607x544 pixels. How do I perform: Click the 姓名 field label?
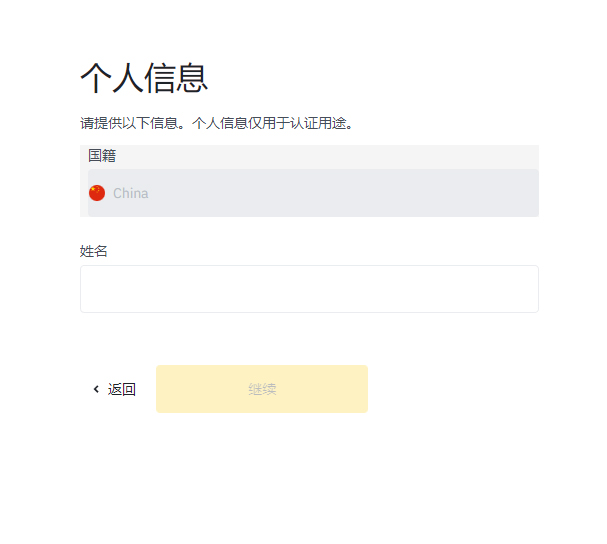coord(93,251)
